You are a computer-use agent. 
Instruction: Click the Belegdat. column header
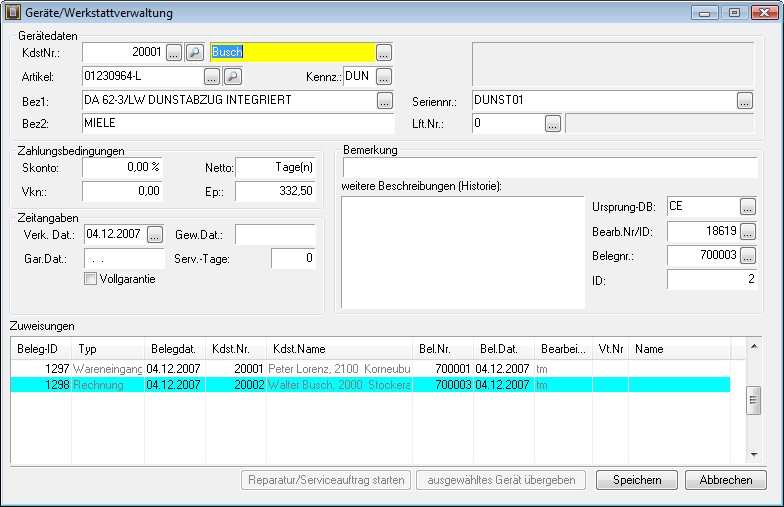point(174,348)
